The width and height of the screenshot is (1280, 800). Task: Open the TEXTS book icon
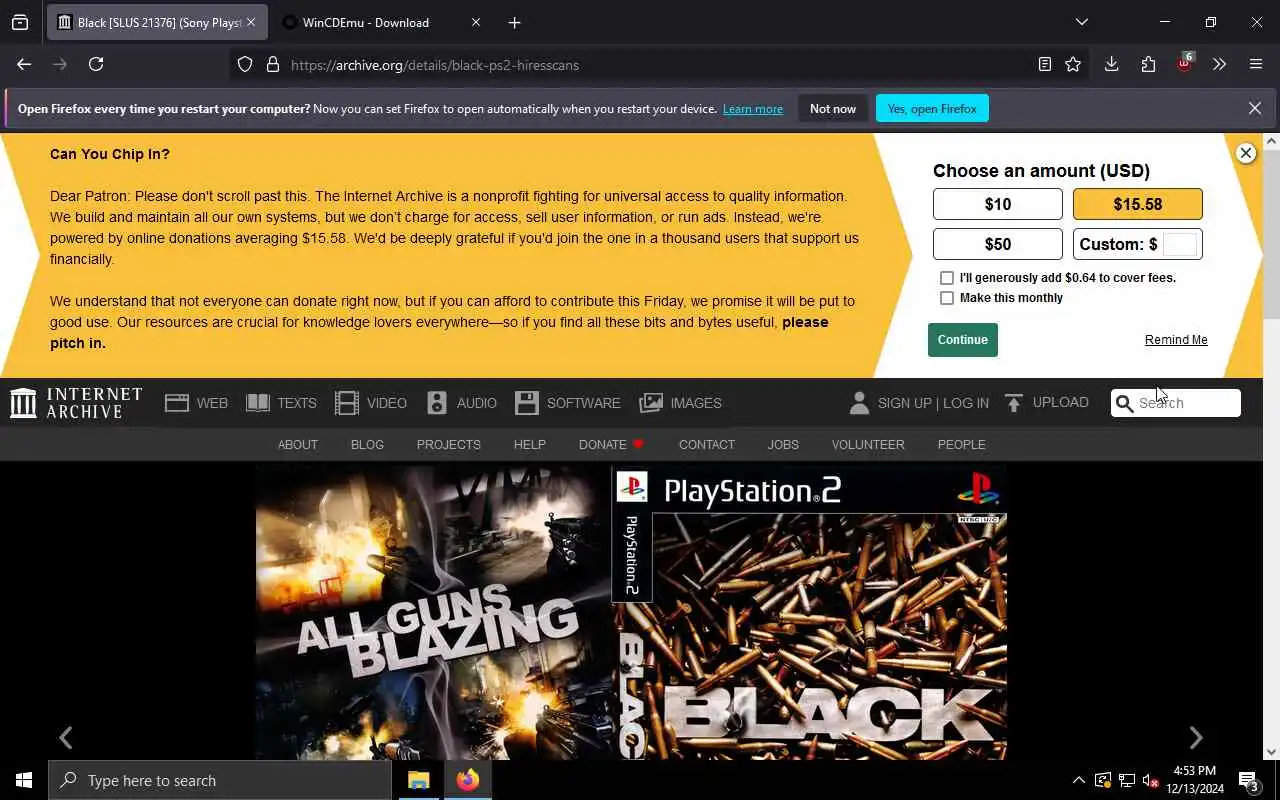[x=258, y=403]
